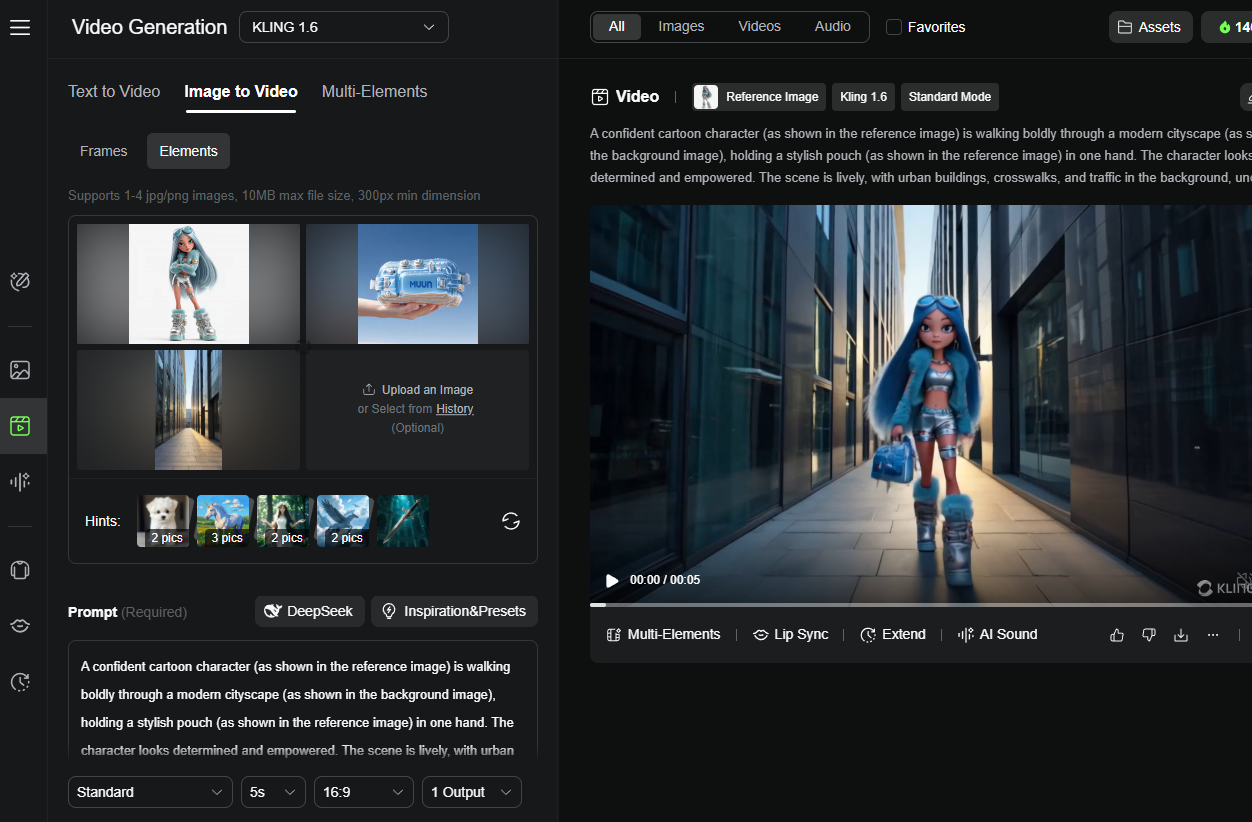The image size is (1252, 822).
Task: Open AI Videos section in sidebar
Action: 20,426
